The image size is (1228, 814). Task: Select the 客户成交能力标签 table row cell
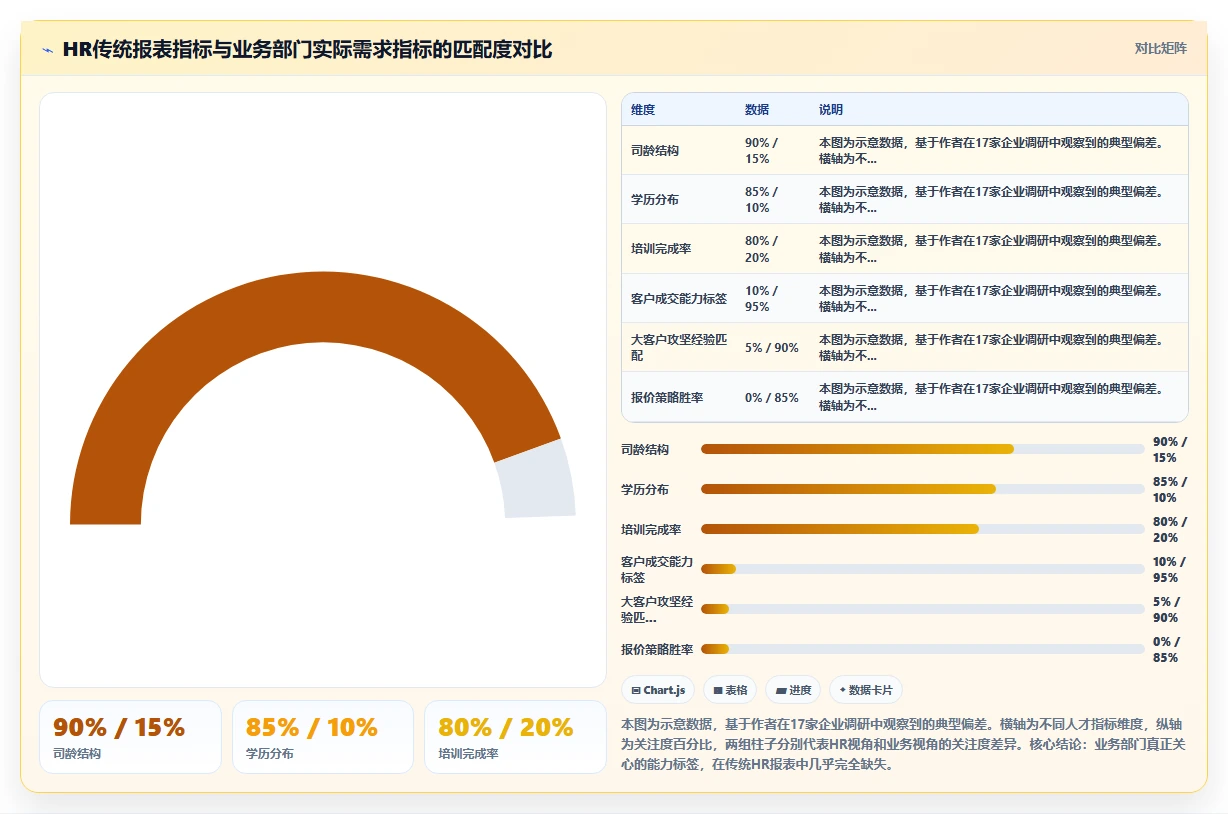(x=679, y=298)
